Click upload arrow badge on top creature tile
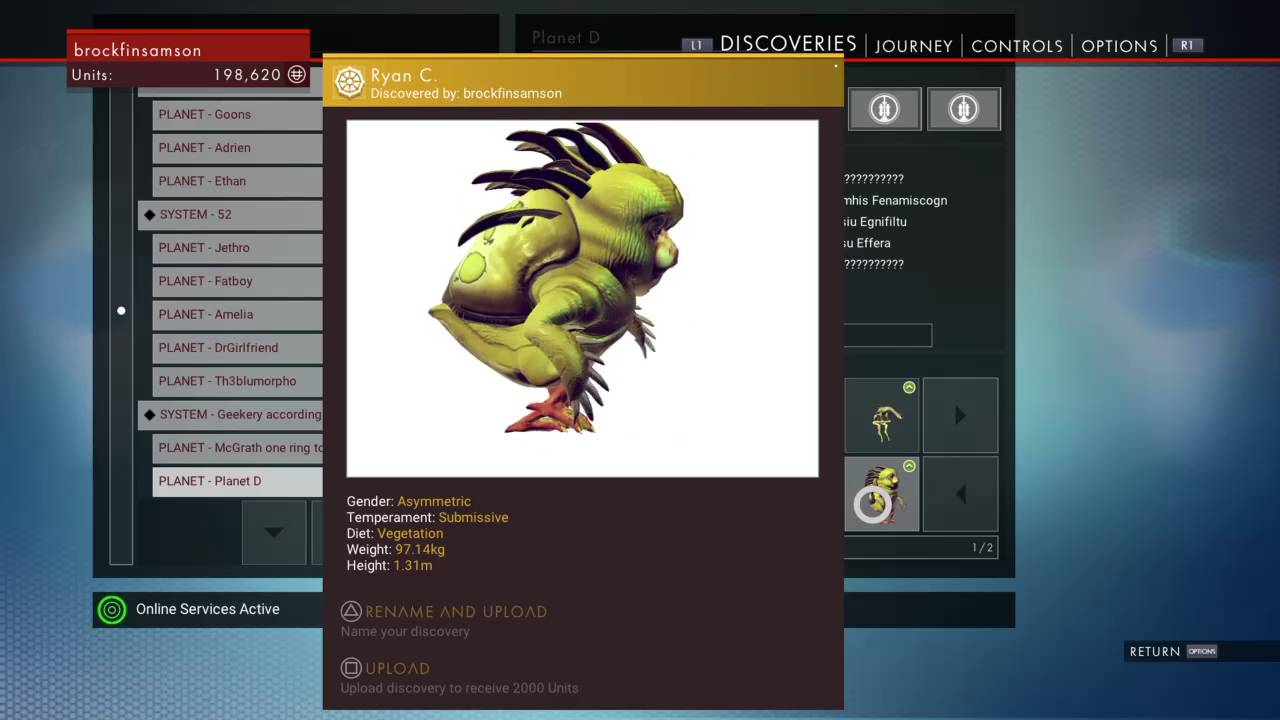The height and width of the screenshot is (720, 1280). 909,387
